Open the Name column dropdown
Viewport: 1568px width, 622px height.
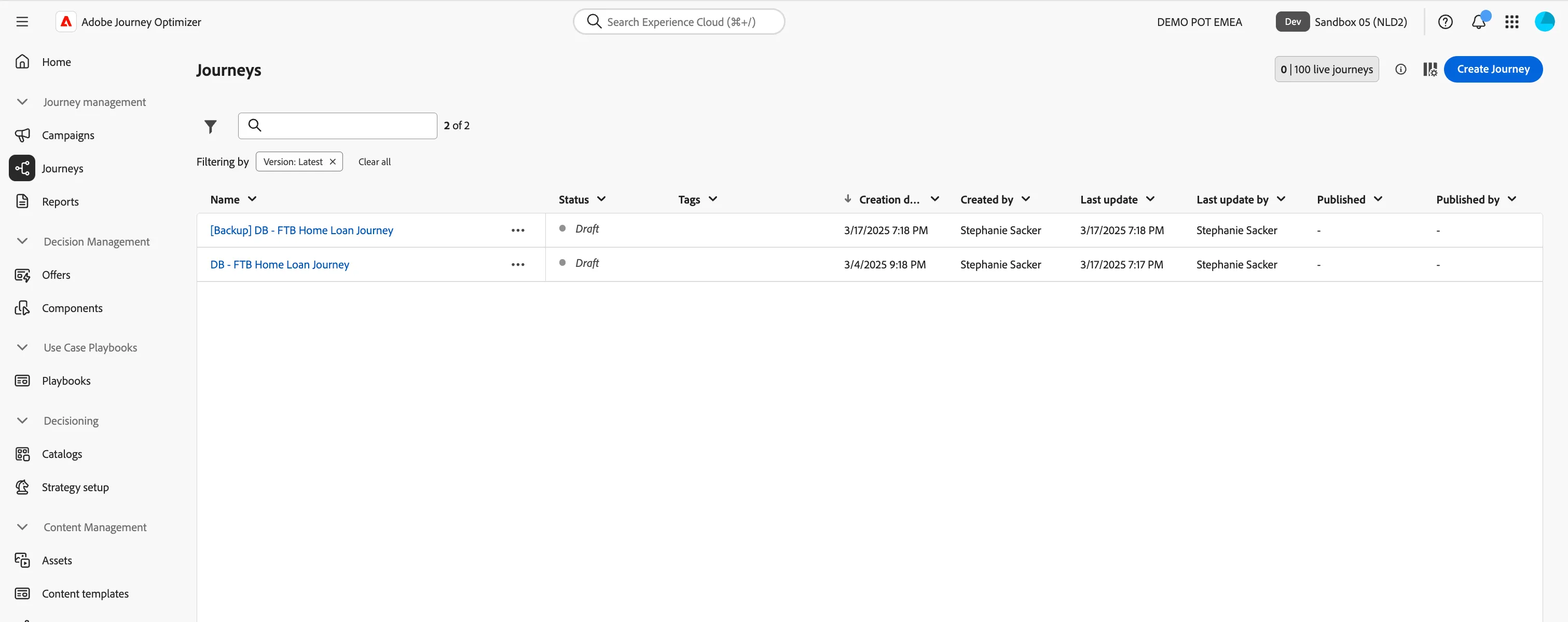pos(252,199)
